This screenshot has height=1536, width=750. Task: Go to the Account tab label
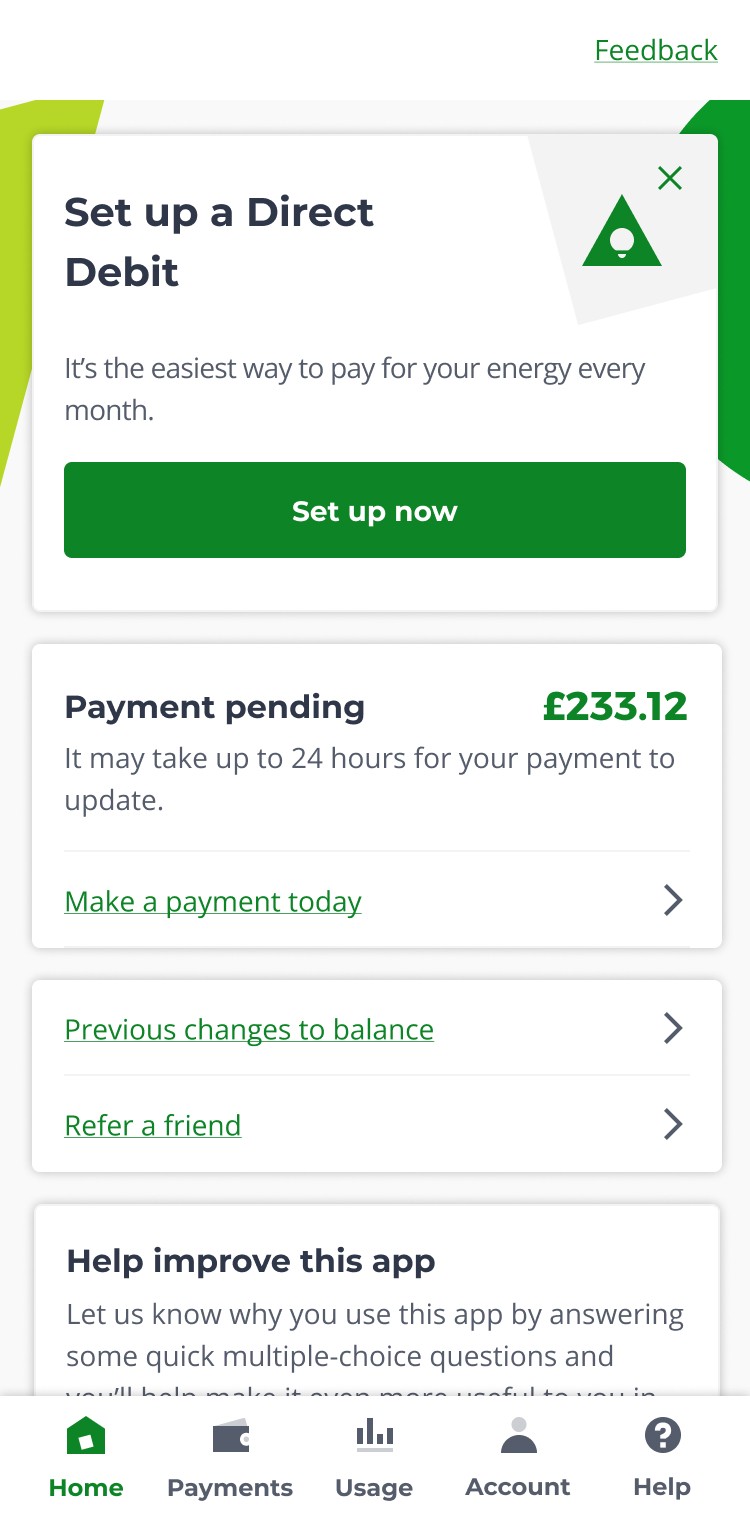tap(518, 1487)
